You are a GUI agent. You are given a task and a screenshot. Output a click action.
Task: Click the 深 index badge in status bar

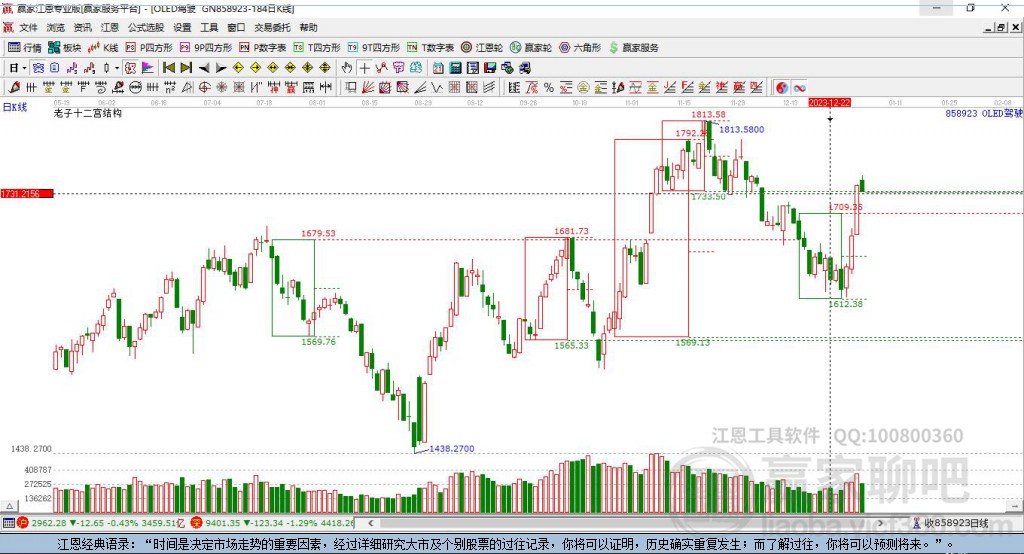tap(197, 523)
